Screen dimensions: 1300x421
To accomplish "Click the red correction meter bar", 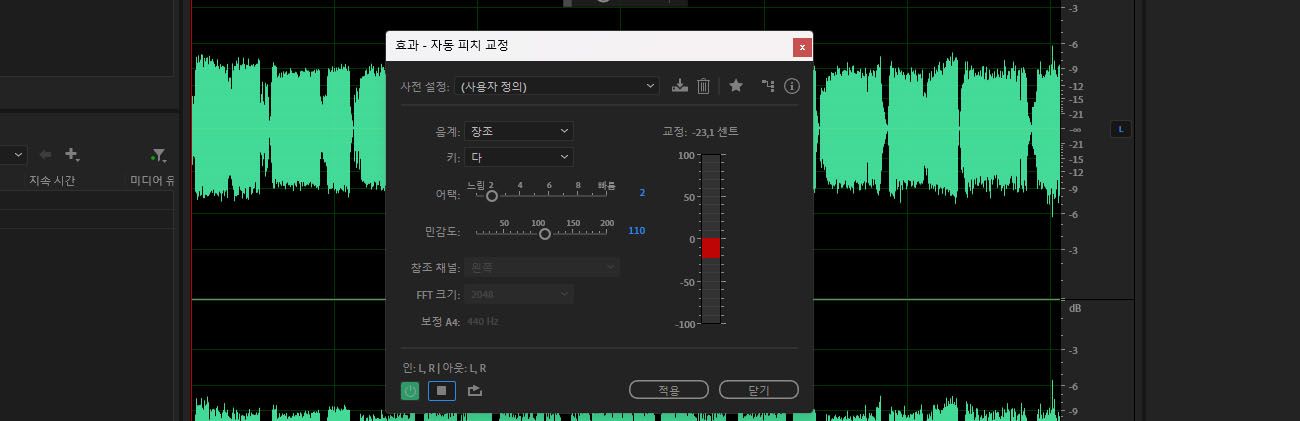I will pyautogui.click(x=711, y=248).
